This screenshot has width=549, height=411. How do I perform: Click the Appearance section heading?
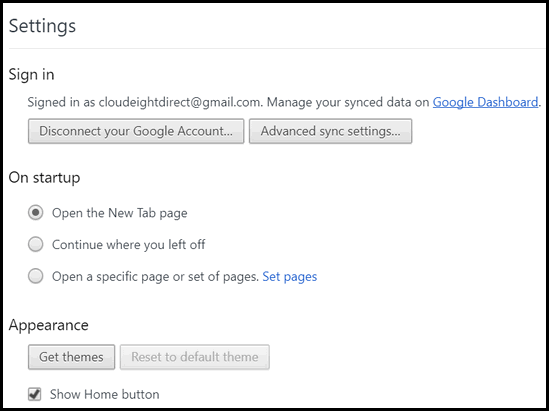pyautogui.click(x=49, y=325)
